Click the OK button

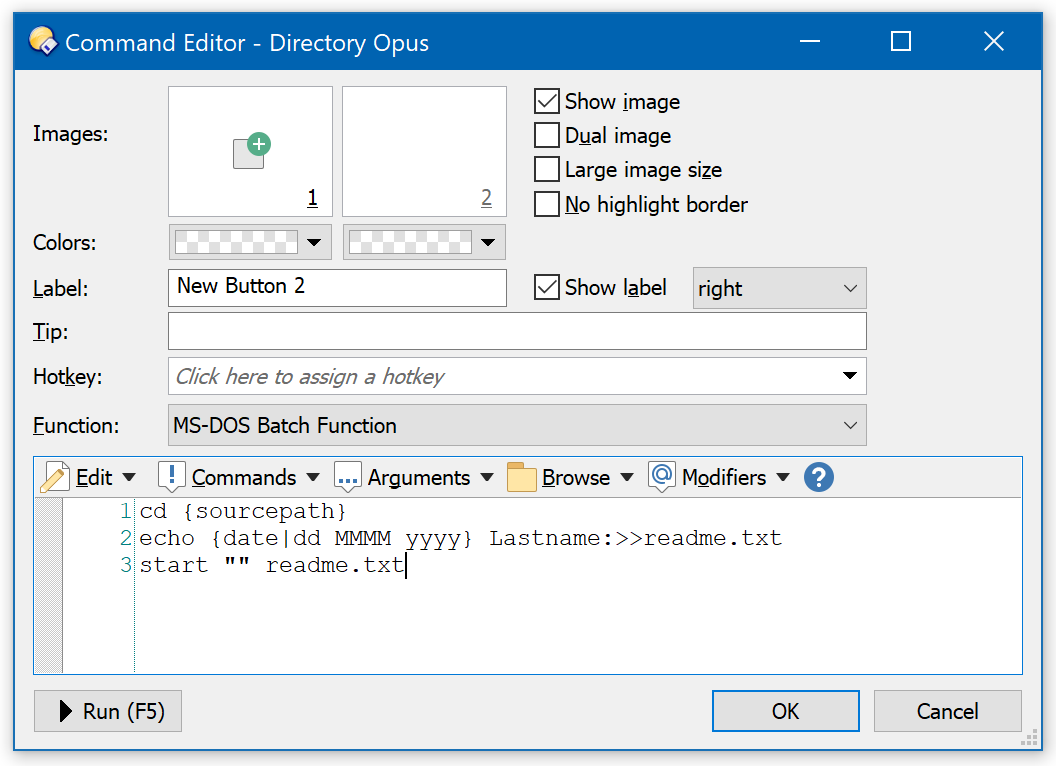[785, 711]
